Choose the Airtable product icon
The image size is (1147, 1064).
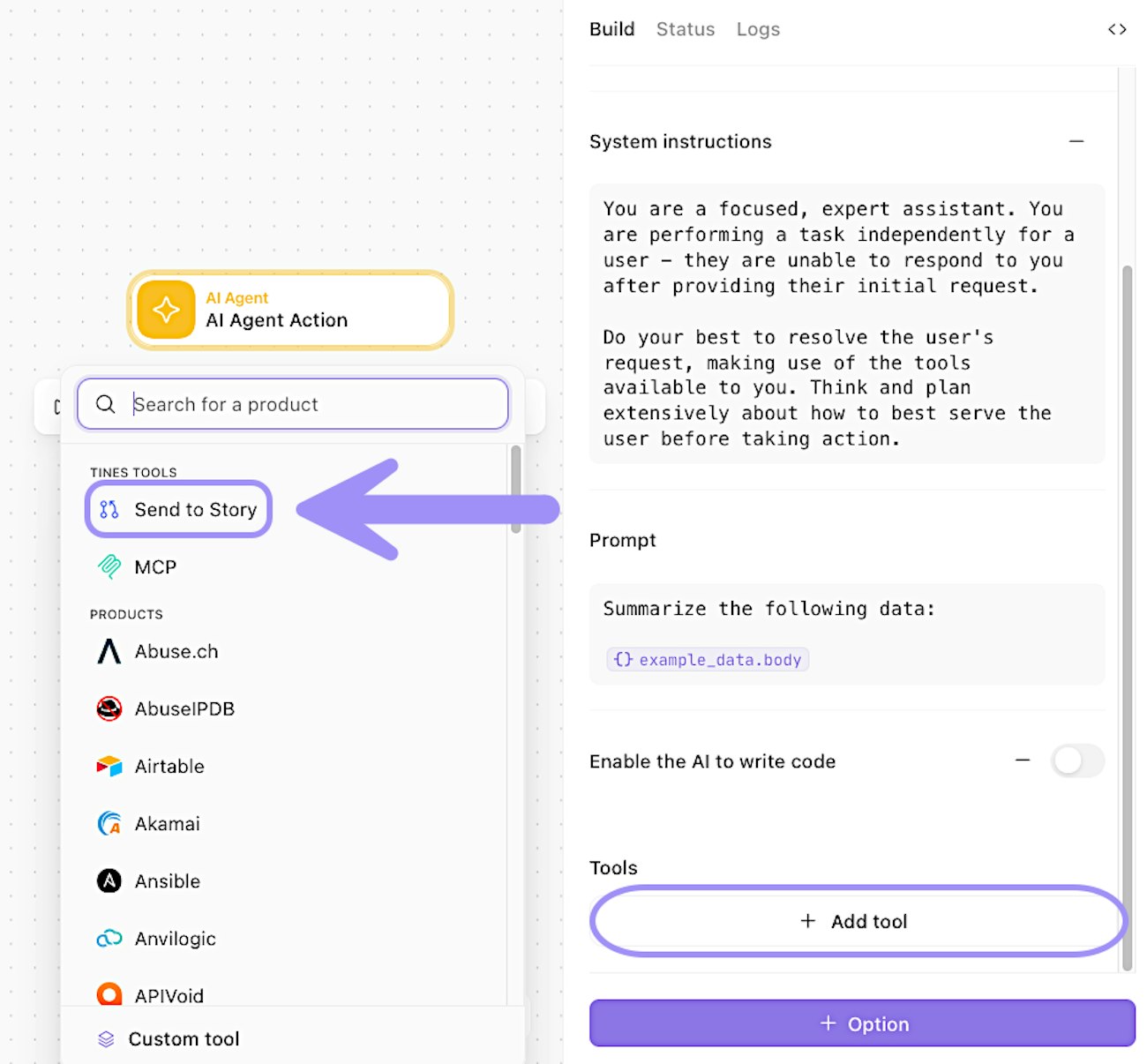[x=109, y=766]
